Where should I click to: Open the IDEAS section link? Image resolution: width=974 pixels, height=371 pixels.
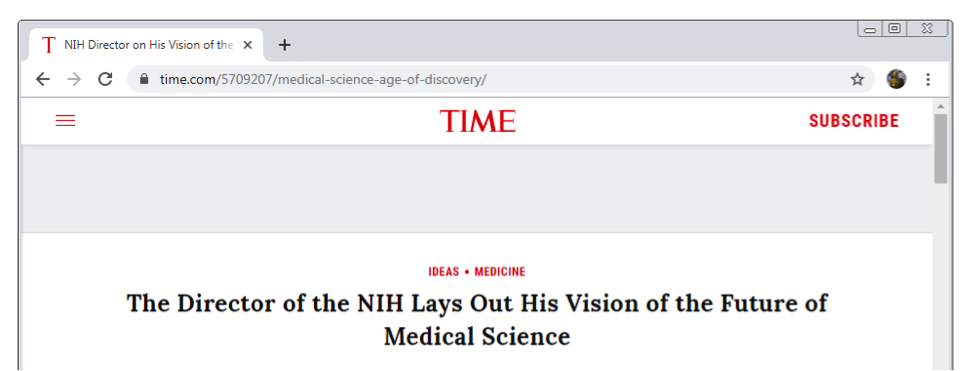click(444, 272)
